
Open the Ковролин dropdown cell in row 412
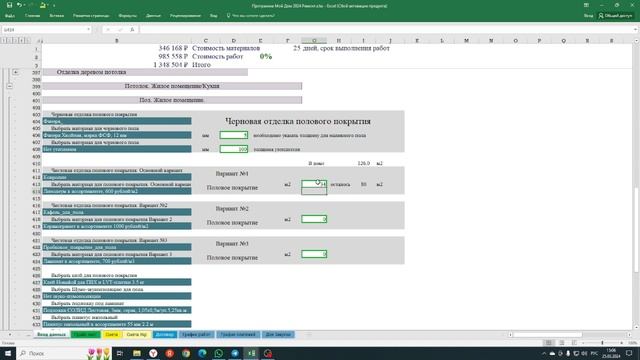point(117,177)
